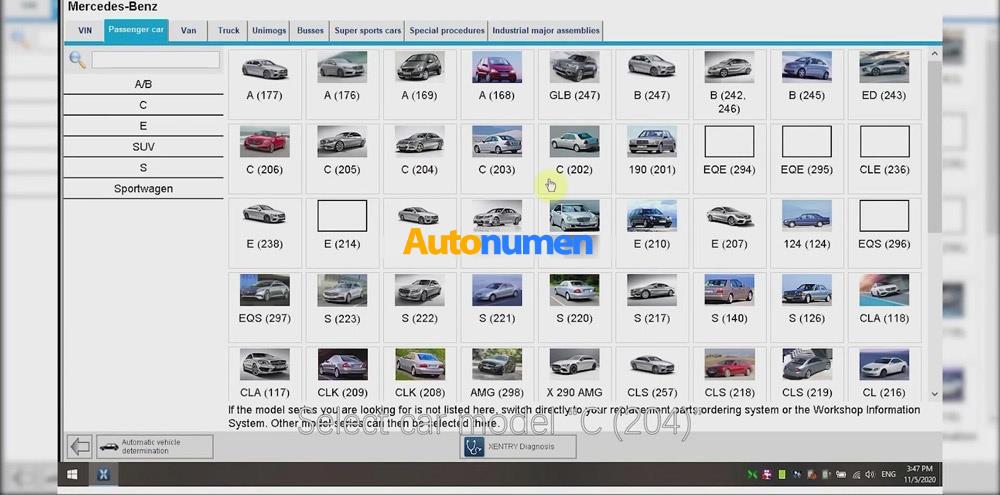Pick the CLK (209) car model
This screenshot has height=495, width=1000.
click(342, 373)
